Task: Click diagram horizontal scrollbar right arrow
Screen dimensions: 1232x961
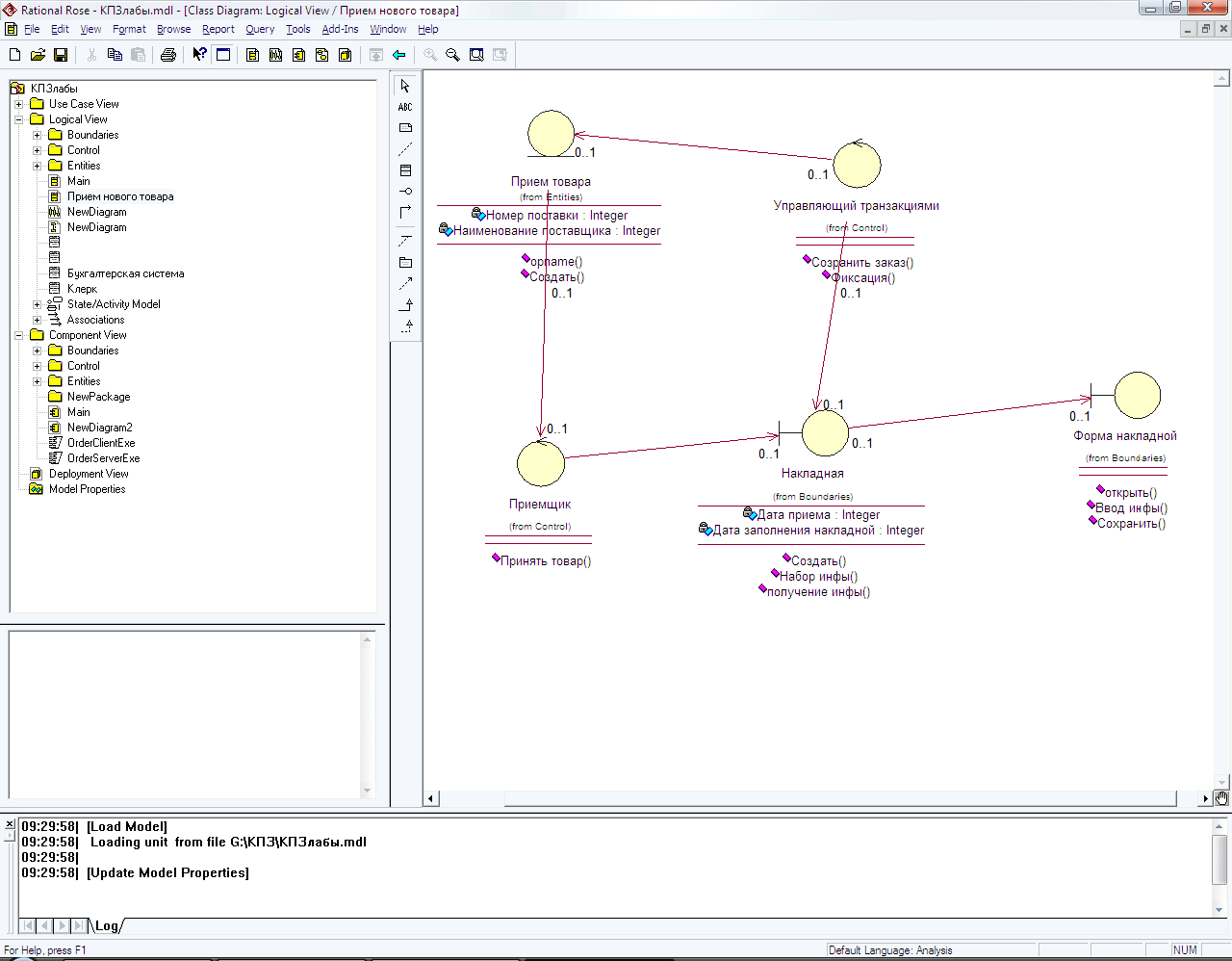Action: click(1205, 798)
